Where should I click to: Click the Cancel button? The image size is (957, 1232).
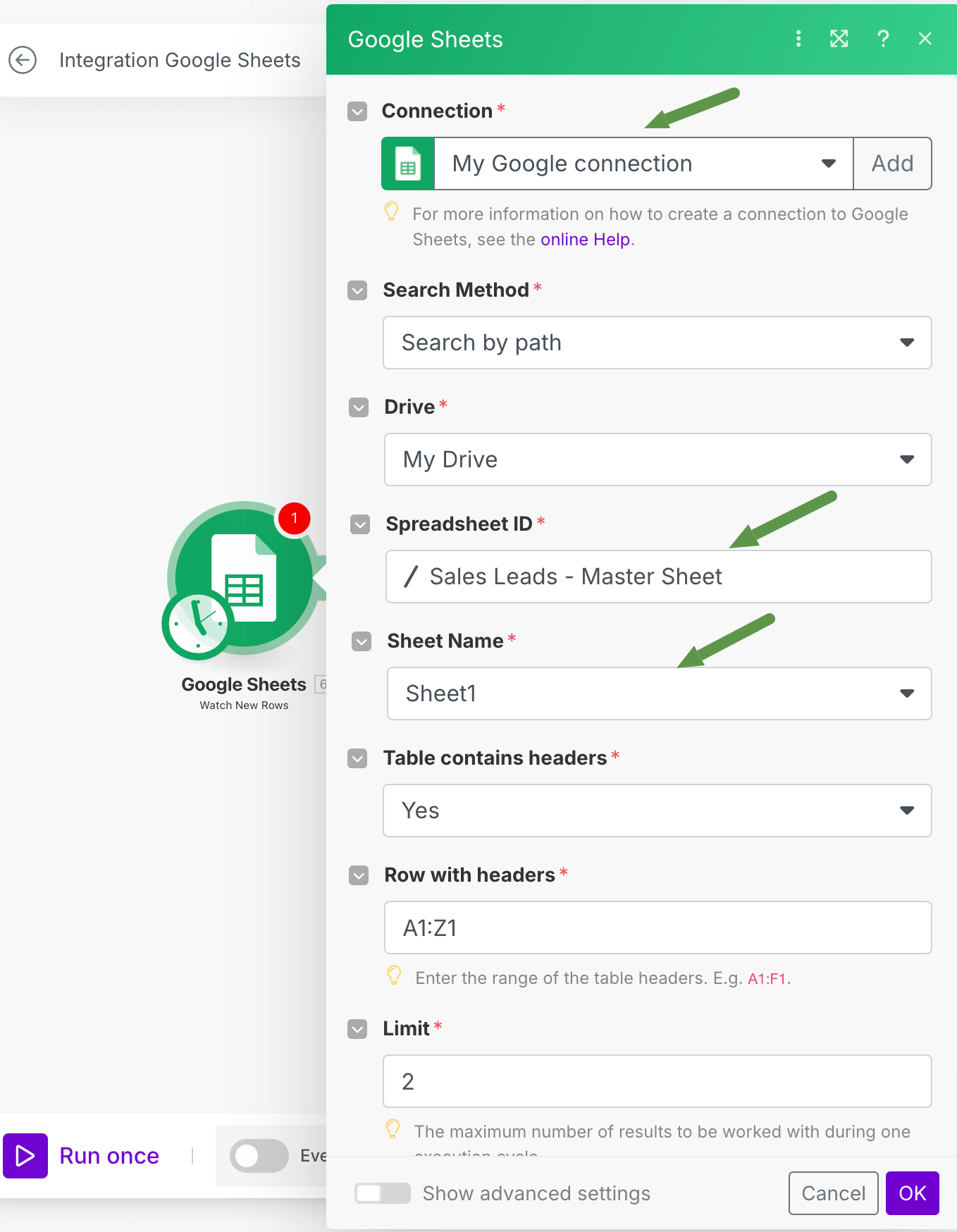tap(834, 1193)
